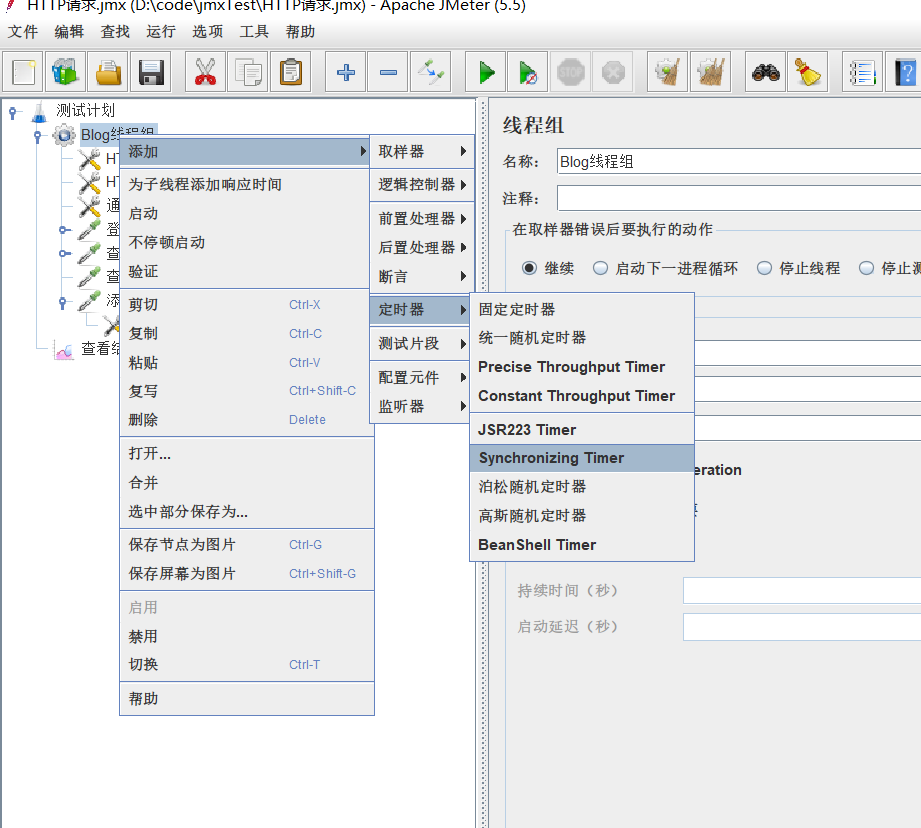This screenshot has width=921, height=828.
Task: Start without pauses icon
Action: (x=528, y=72)
